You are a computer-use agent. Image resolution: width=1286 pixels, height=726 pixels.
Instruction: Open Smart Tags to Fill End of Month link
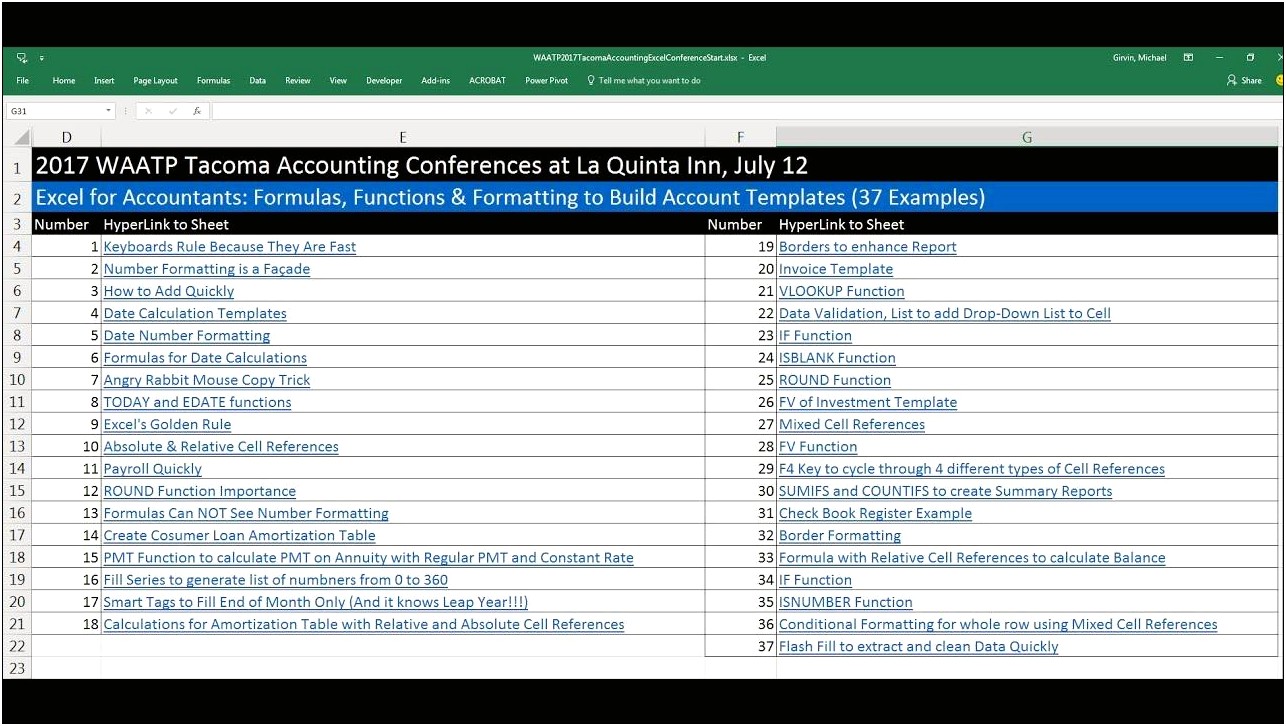(316, 602)
